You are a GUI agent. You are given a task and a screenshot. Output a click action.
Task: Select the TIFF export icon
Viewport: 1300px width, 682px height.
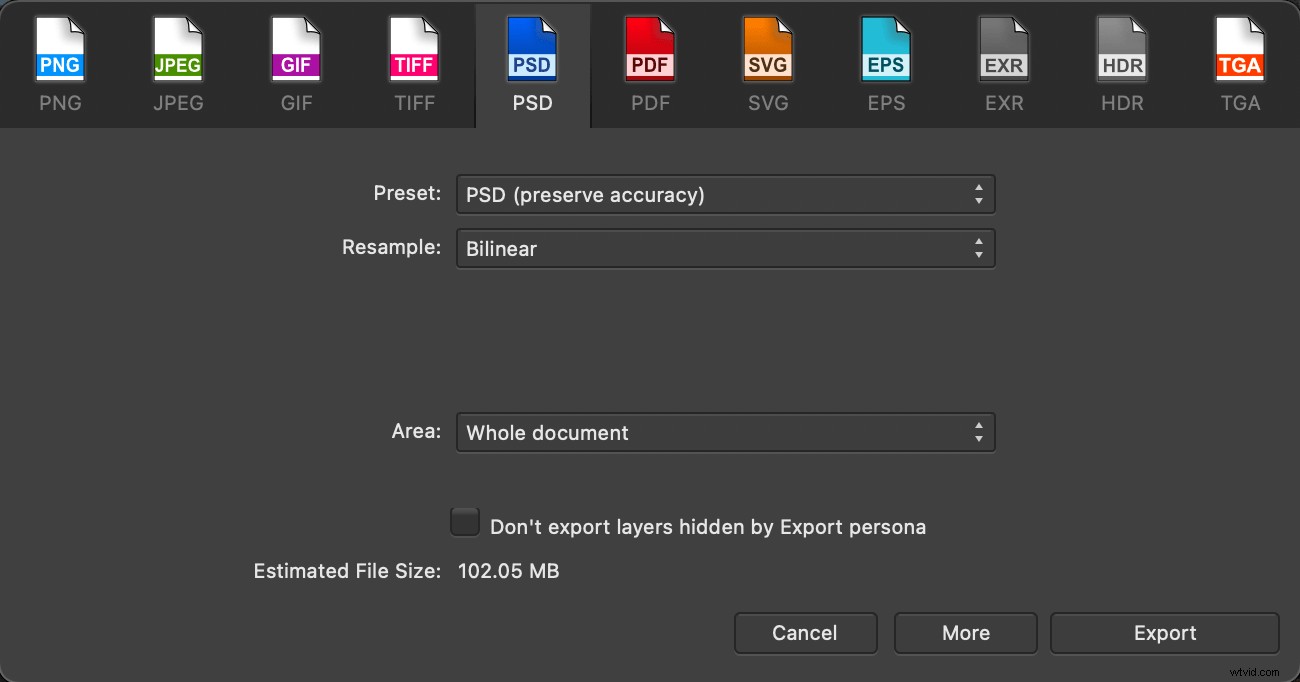pyautogui.click(x=414, y=48)
